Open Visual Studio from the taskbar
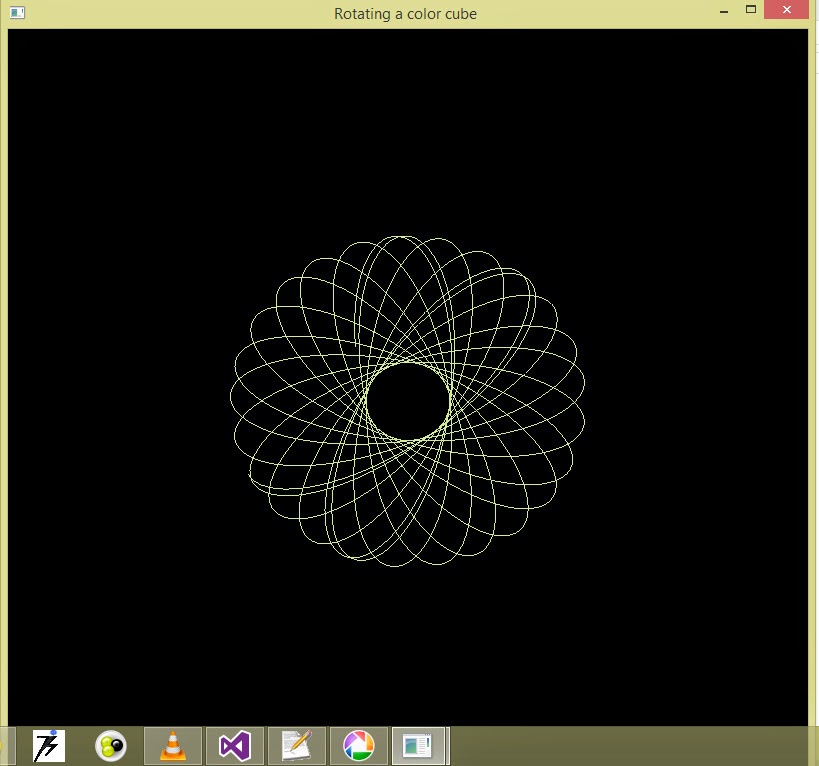 click(234, 745)
